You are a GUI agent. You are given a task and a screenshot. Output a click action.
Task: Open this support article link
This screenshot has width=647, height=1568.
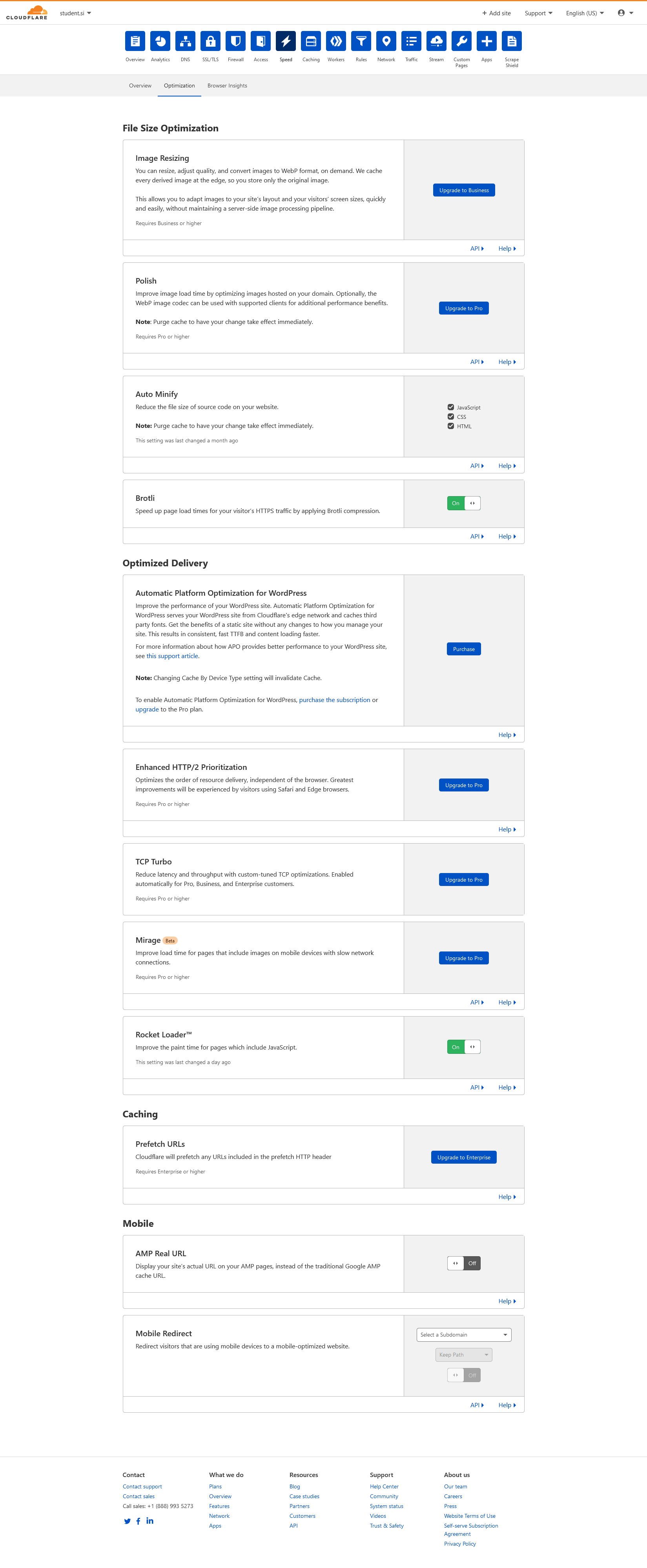172,656
